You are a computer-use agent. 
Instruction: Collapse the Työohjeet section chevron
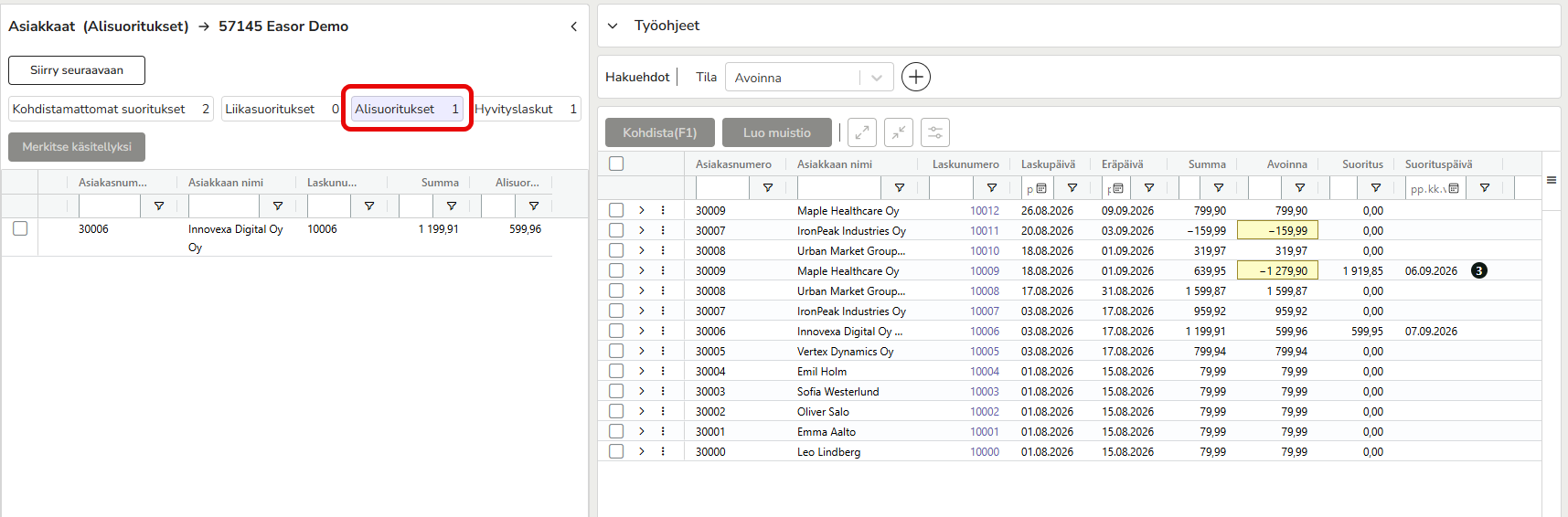[x=613, y=26]
